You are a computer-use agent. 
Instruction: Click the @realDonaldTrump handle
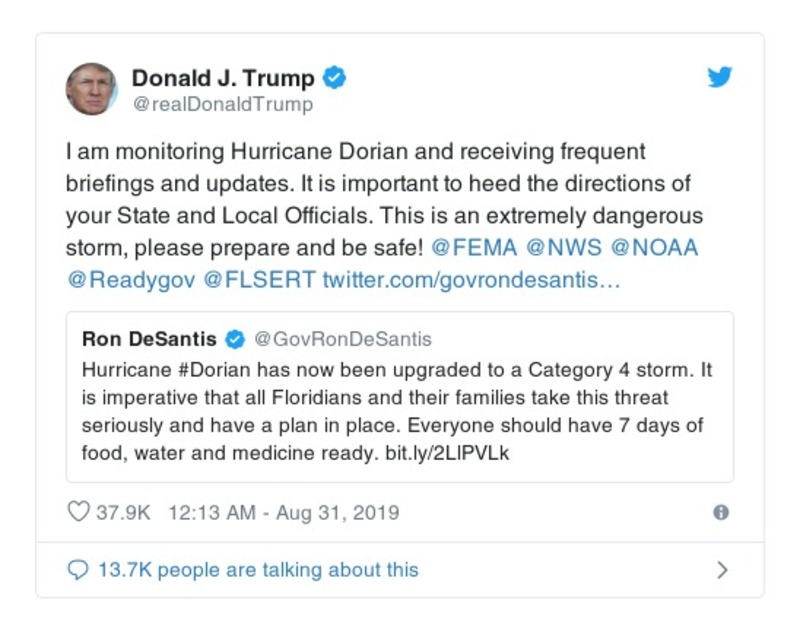coord(222,104)
